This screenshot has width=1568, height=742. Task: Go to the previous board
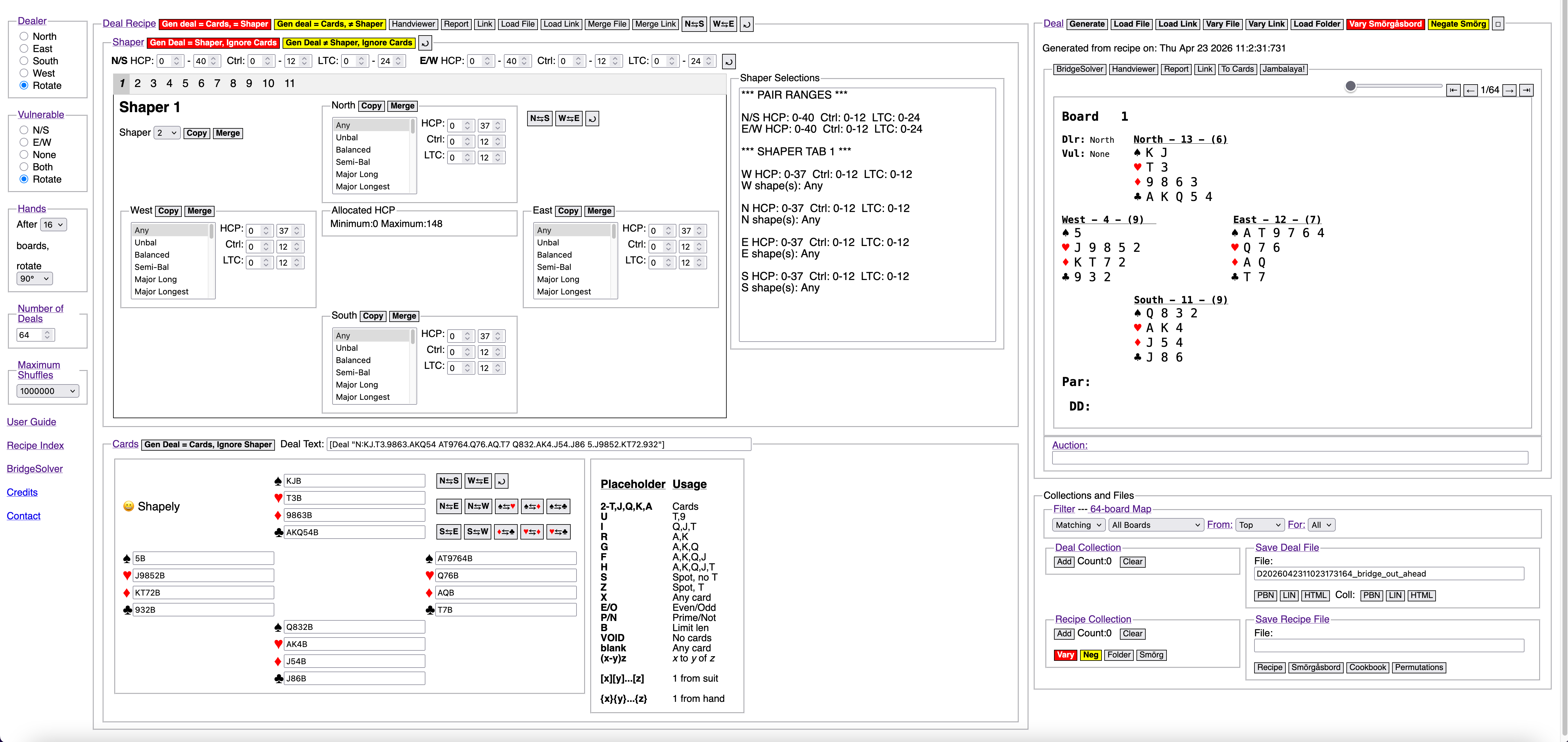(1470, 90)
